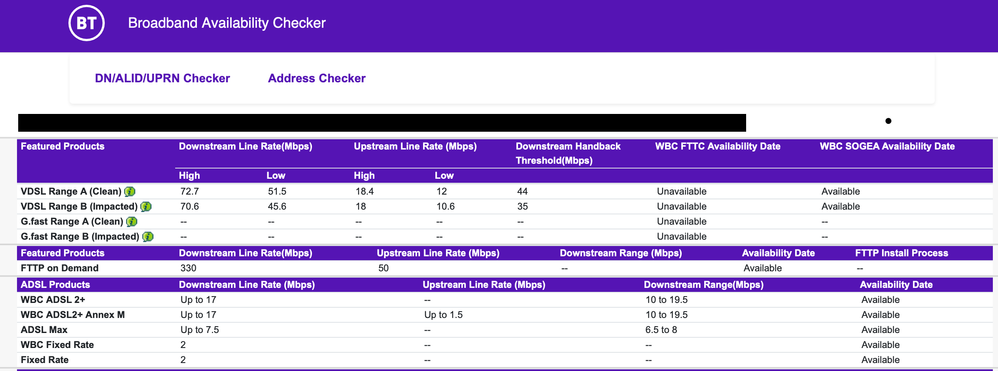This screenshot has height=371, width=998.
Task: Open info icon for G.fast Range A (Clean)
Action: (131, 222)
